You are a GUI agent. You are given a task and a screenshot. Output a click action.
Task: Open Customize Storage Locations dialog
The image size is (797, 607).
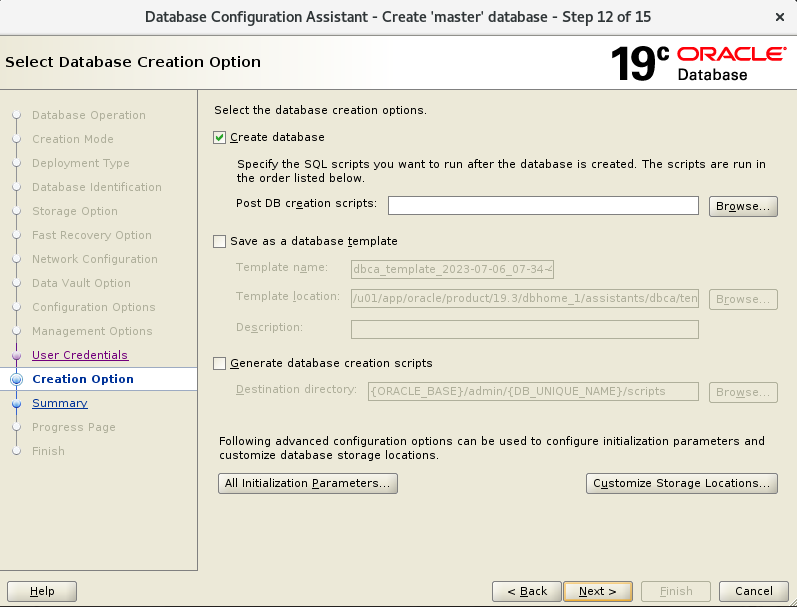tap(681, 483)
